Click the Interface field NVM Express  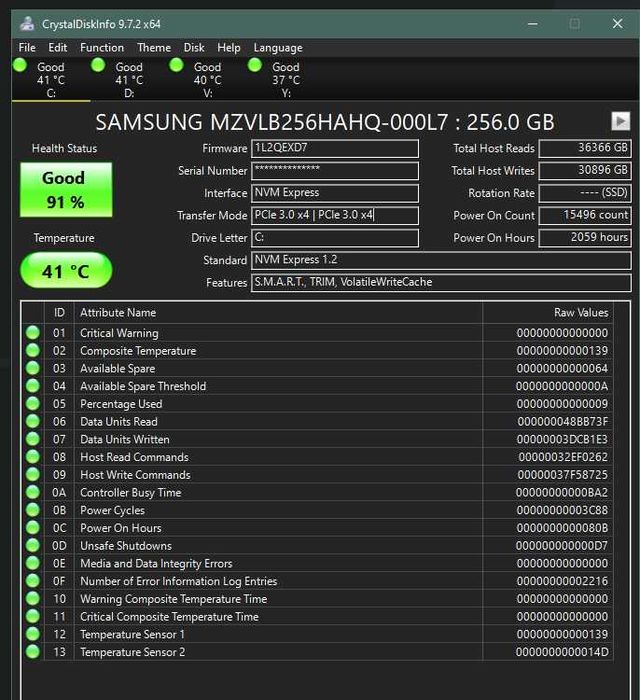point(335,193)
